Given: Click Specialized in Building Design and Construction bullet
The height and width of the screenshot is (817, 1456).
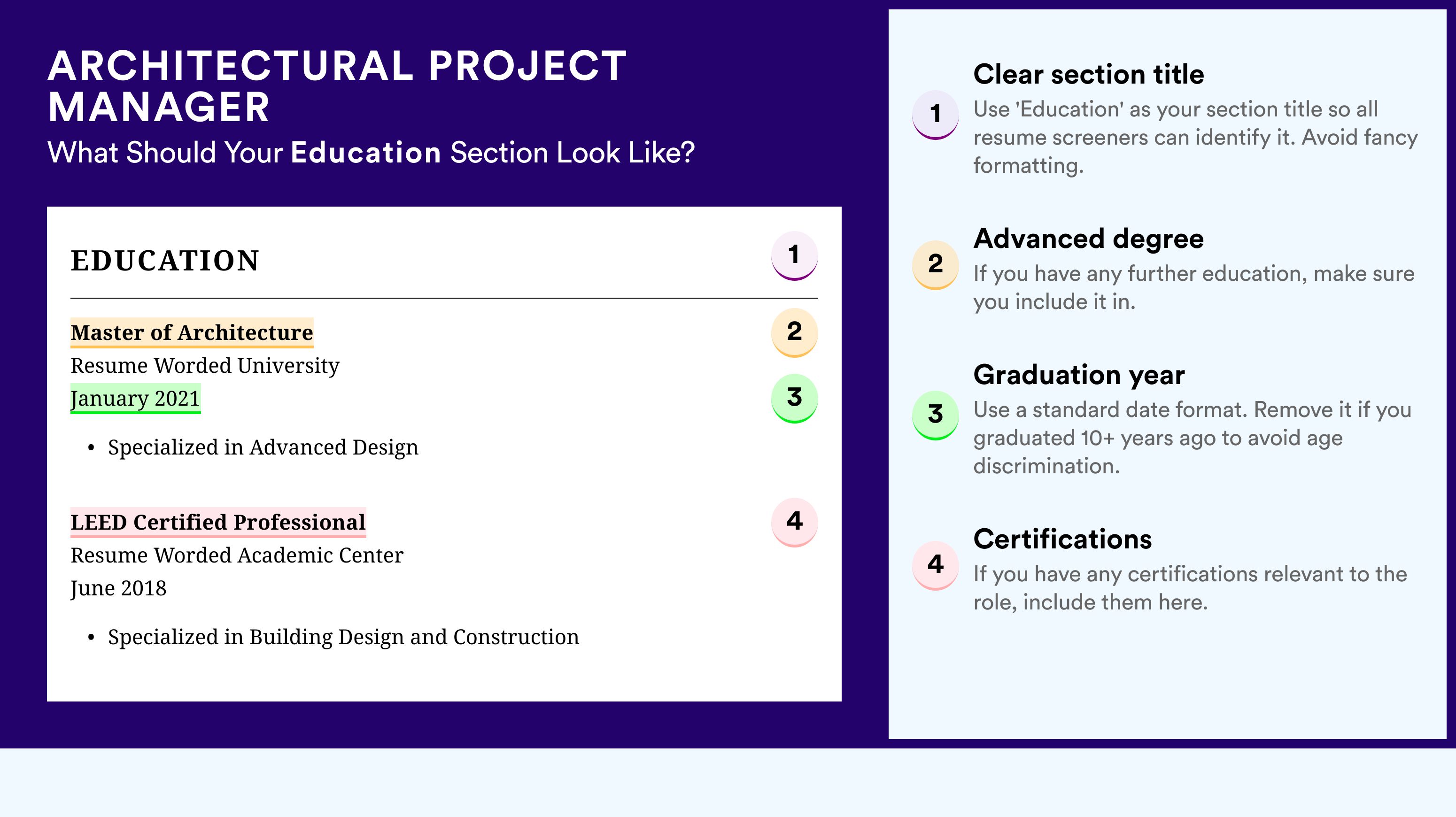Looking at the screenshot, I should [343, 637].
